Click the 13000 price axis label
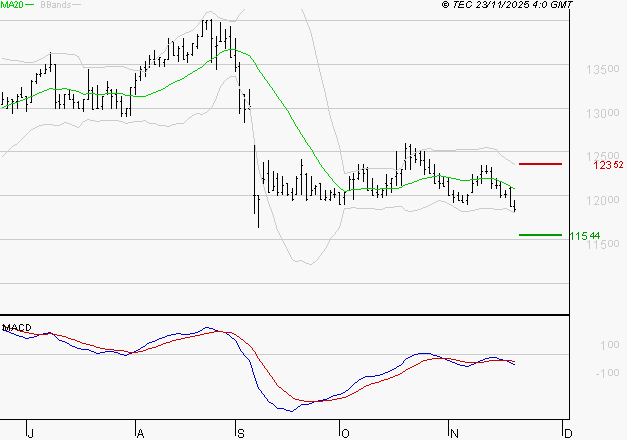 click(603, 114)
